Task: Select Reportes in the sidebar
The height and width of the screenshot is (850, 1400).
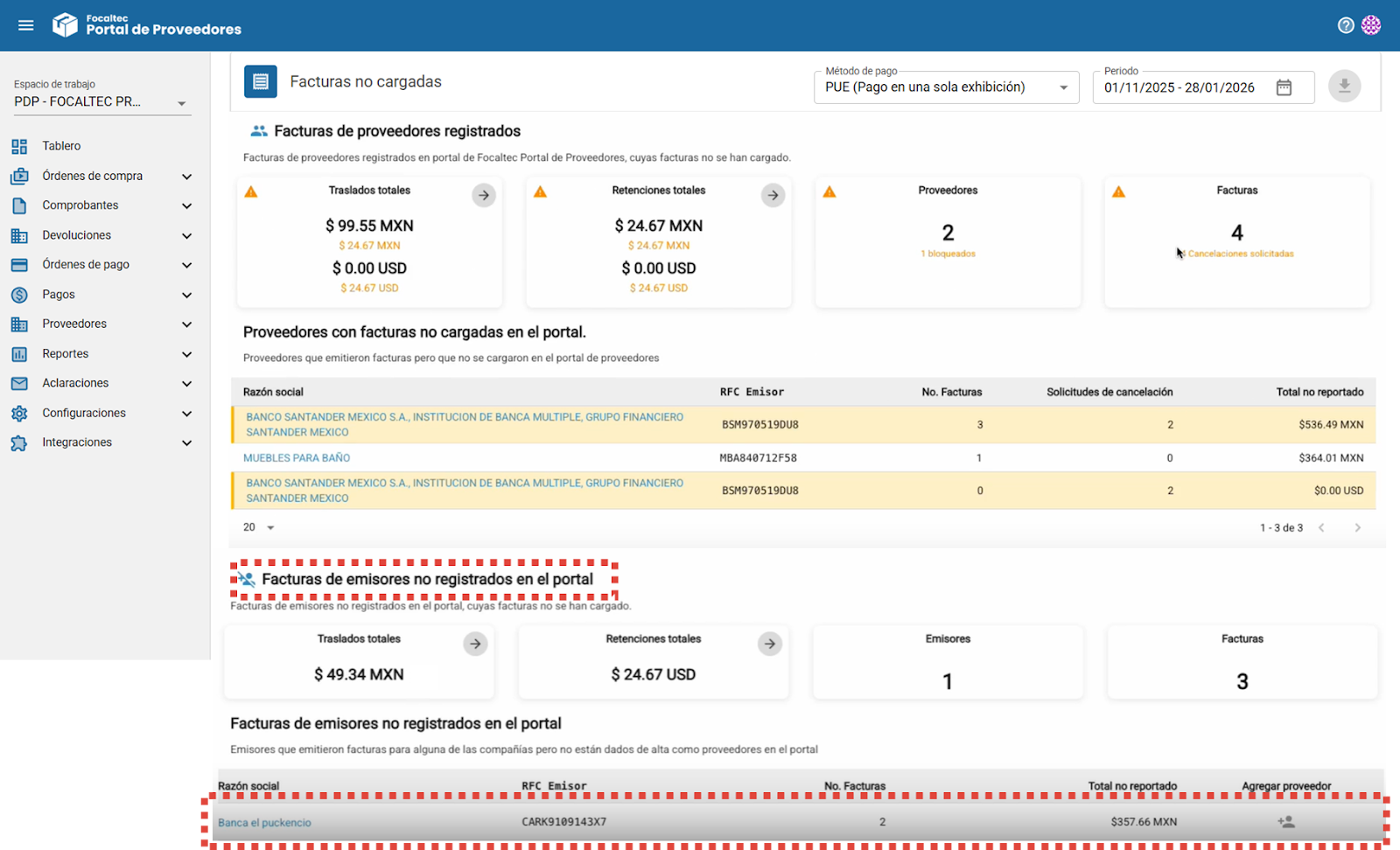Action: pyautogui.click(x=66, y=353)
